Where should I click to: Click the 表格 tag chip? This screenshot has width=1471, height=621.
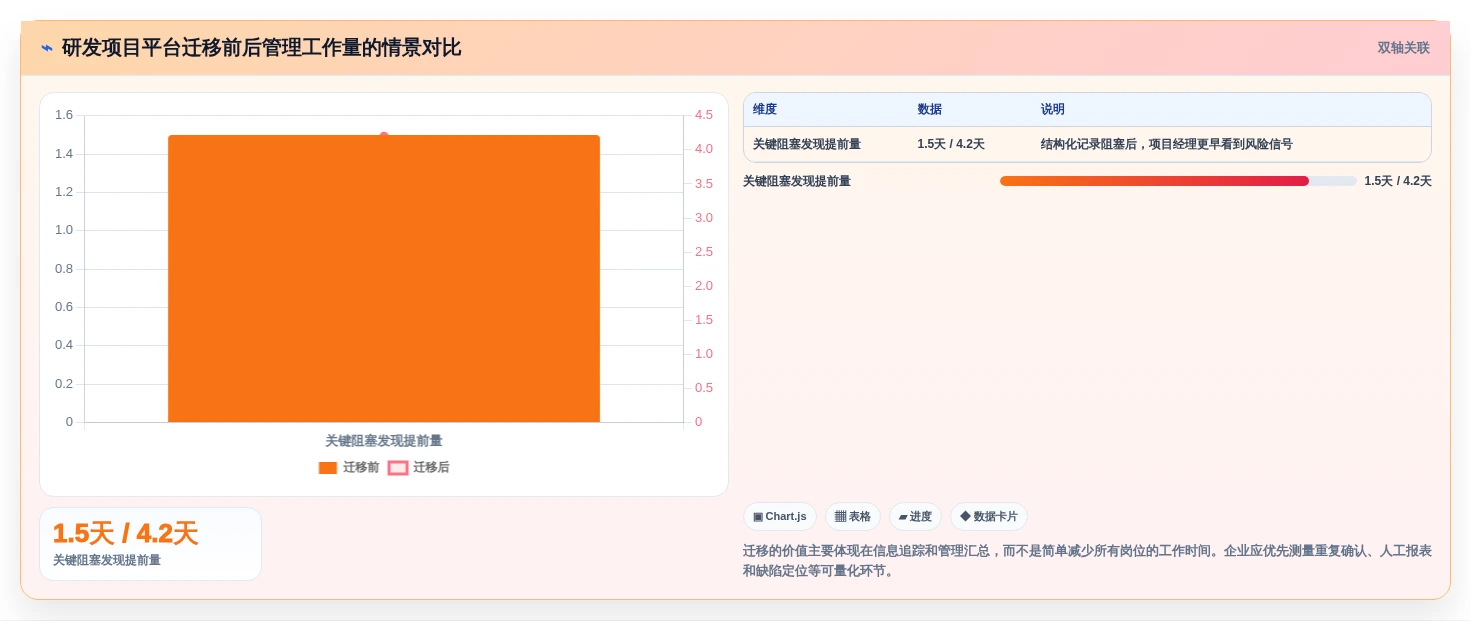[853, 517]
